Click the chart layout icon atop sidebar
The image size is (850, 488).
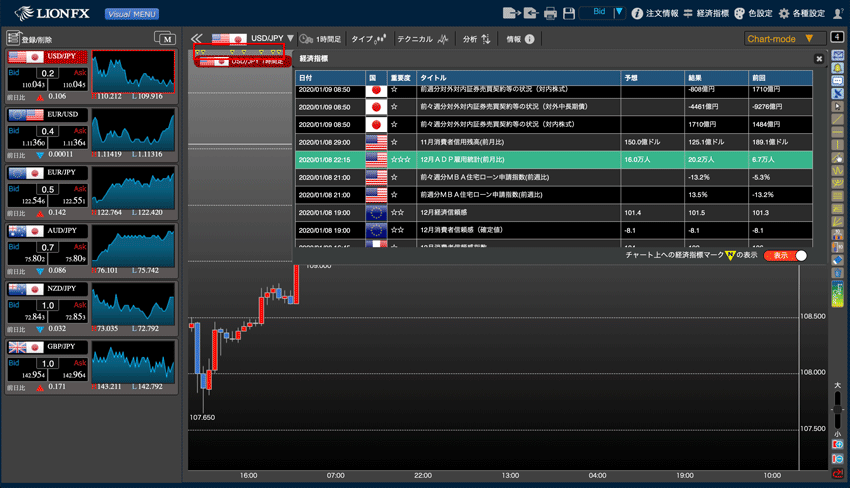[x=838, y=55]
